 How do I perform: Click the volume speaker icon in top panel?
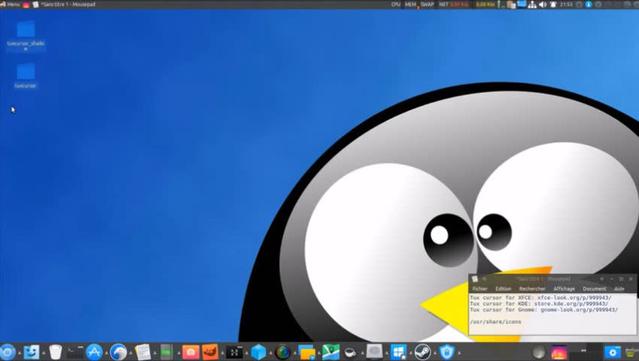pyautogui.click(x=543, y=4)
